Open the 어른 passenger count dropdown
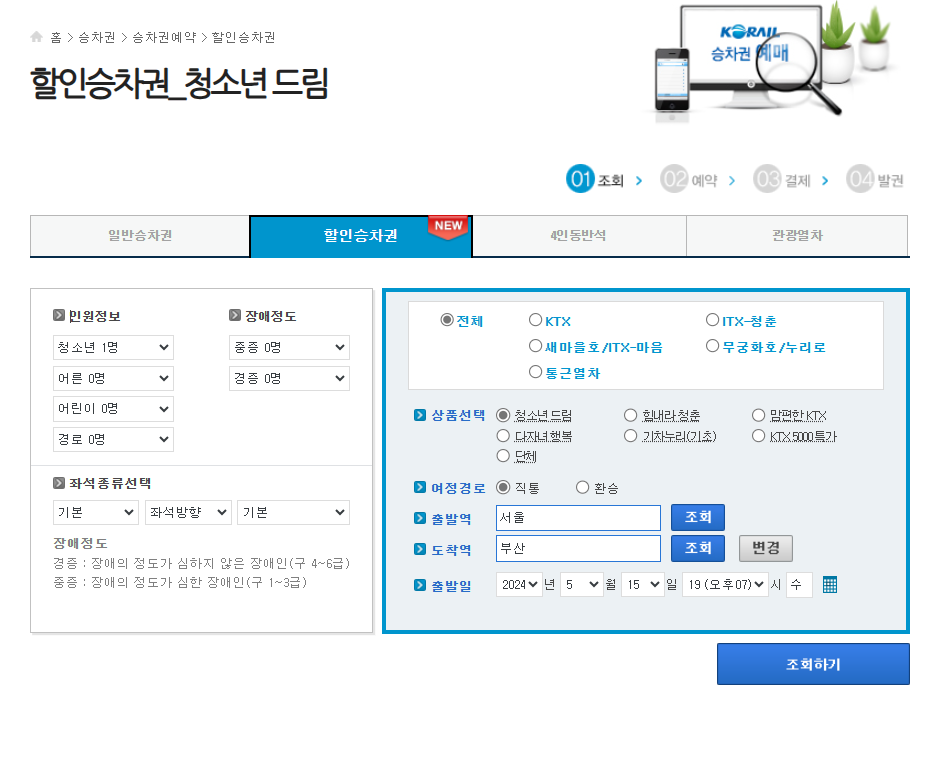The image size is (931, 780). 113,378
